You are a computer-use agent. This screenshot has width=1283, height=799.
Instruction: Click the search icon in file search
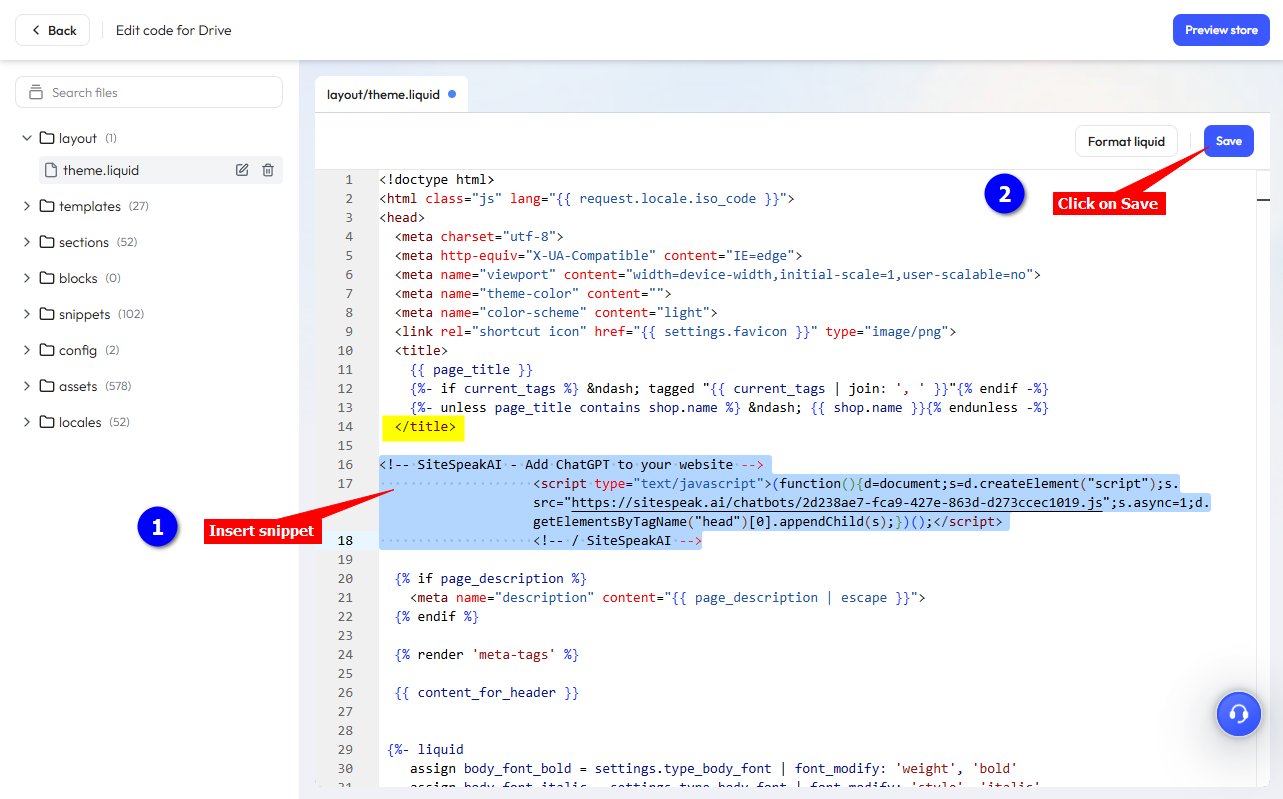click(x=37, y=92)
